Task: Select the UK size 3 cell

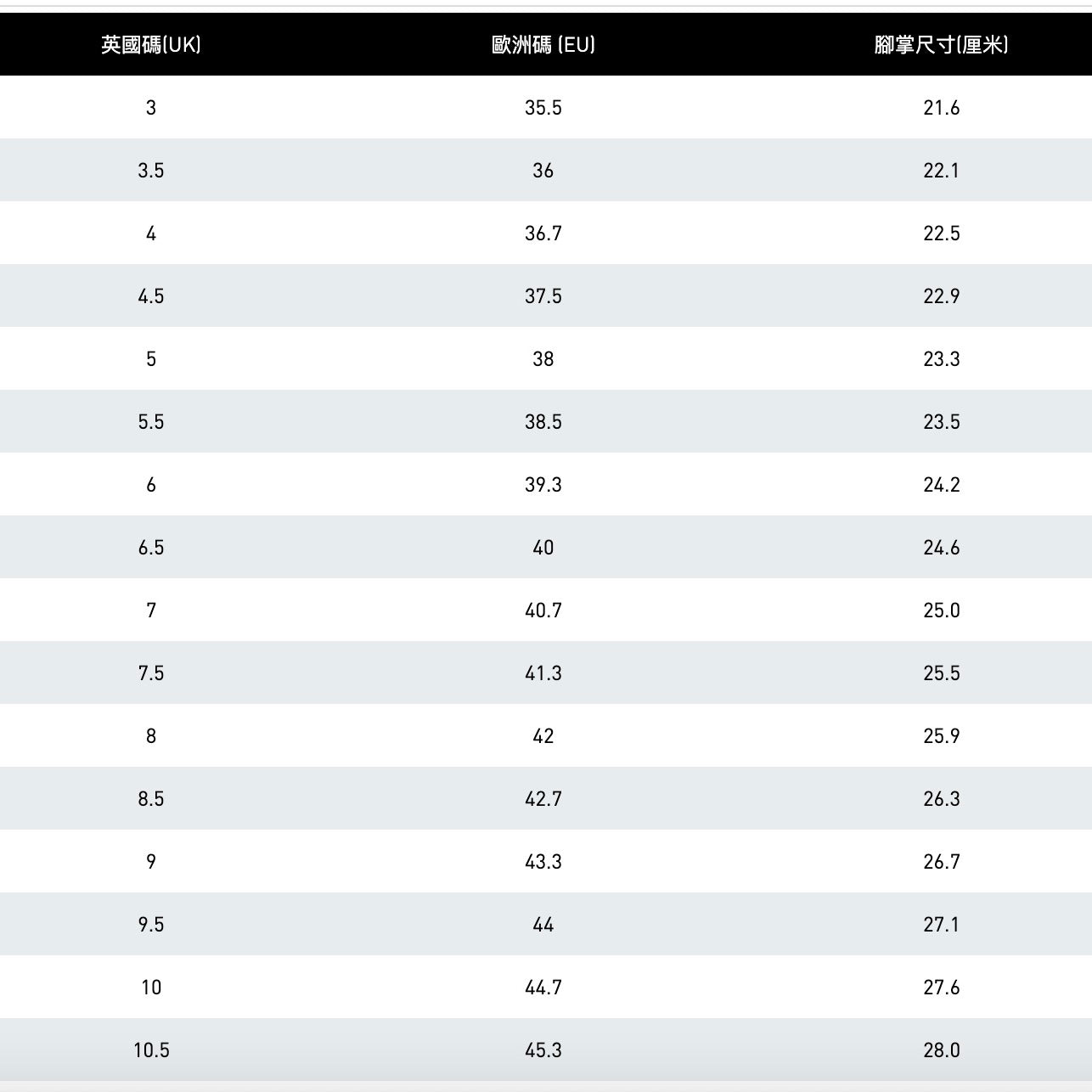Action: click(151, 108)
